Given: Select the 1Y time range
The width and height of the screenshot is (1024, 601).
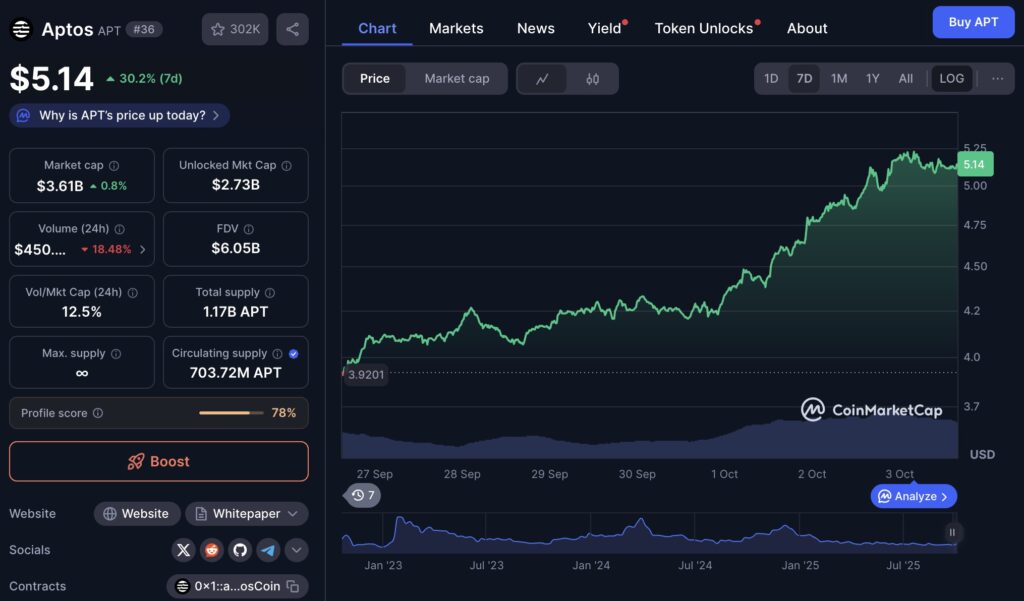Looking at the screenshot, I should (x=872, y=78).
